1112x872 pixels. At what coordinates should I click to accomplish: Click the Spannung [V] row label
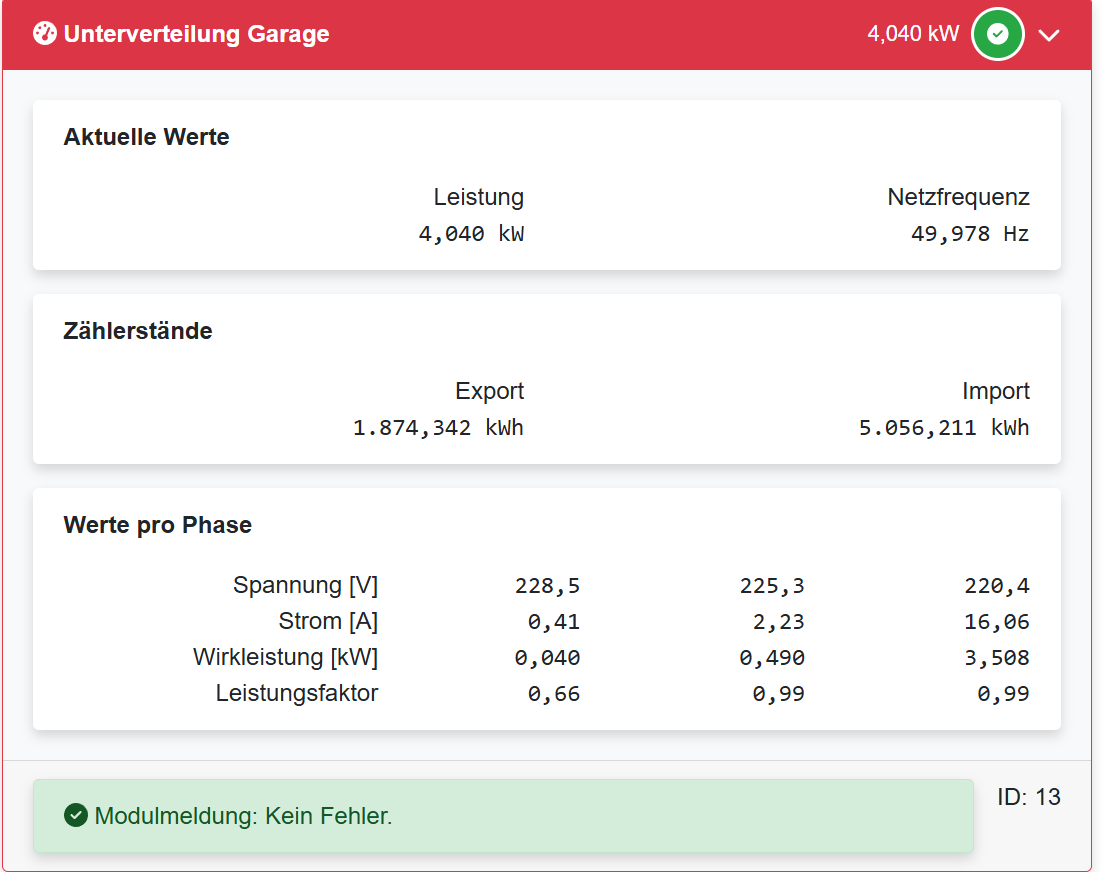[305, 585]
